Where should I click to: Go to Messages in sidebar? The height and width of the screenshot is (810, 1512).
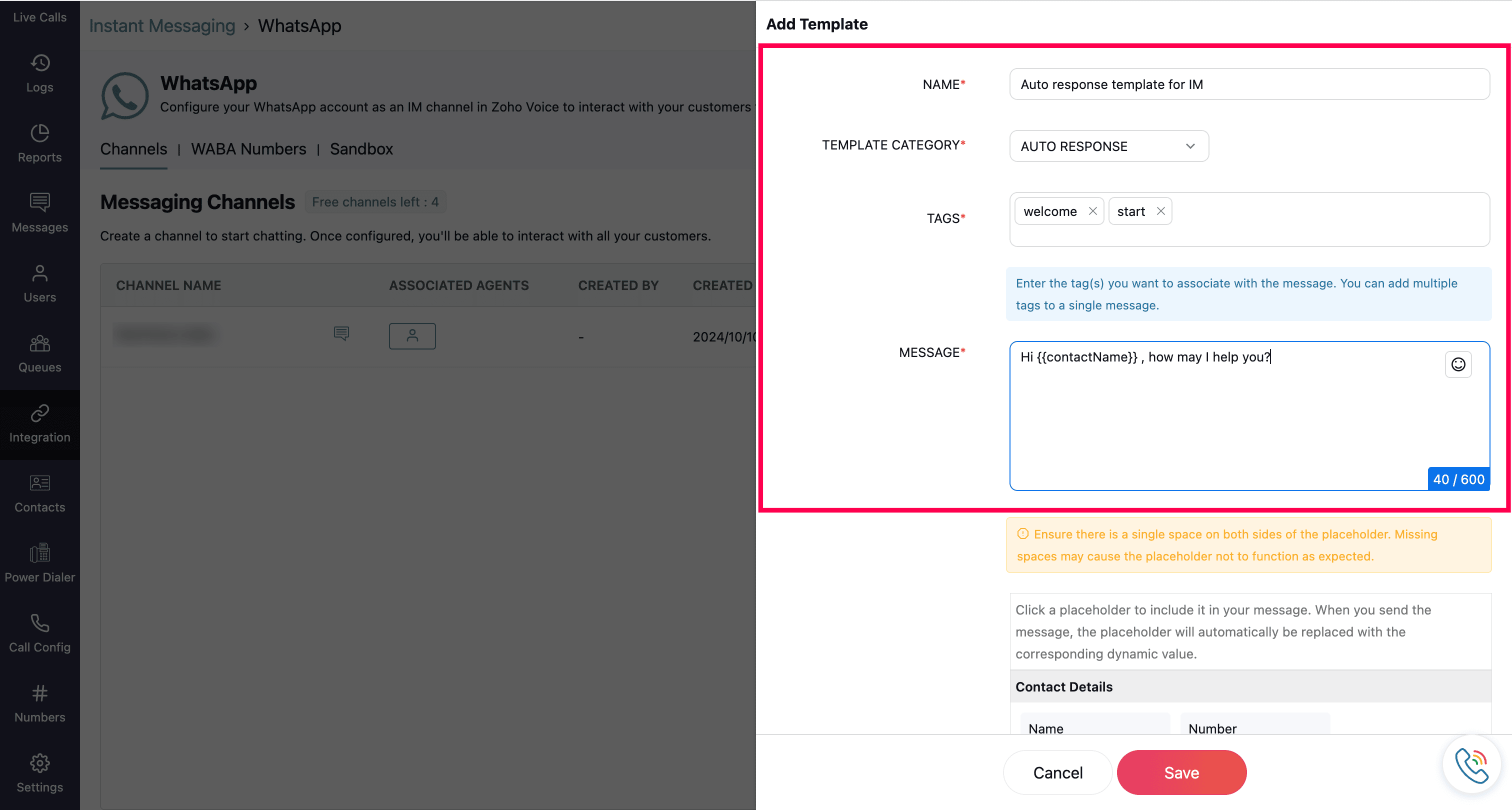click(x=40, y=213)
